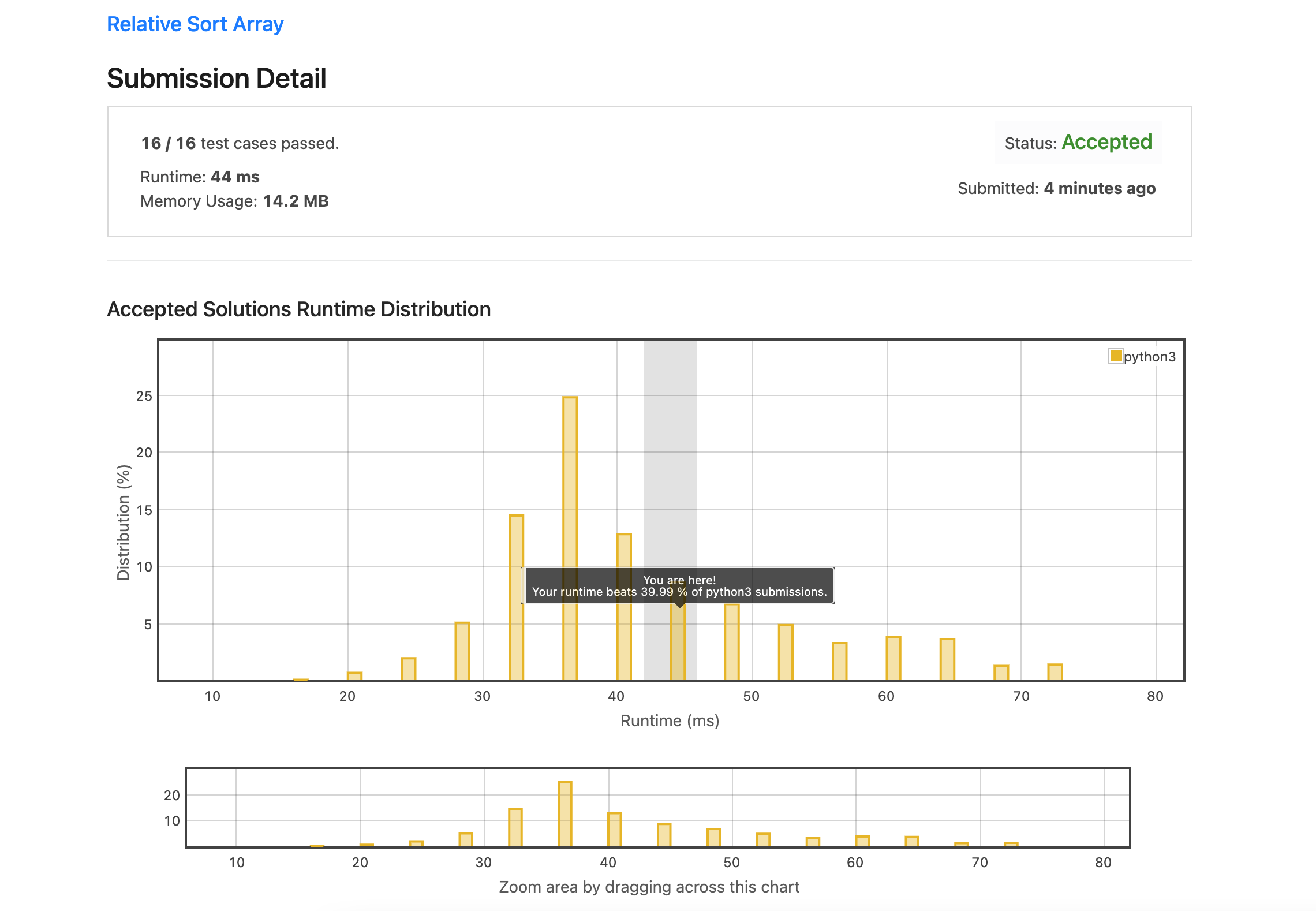Click the bar near 28 ms runtime
Viewport: 1316px width, 911px height.
[462, 651]
